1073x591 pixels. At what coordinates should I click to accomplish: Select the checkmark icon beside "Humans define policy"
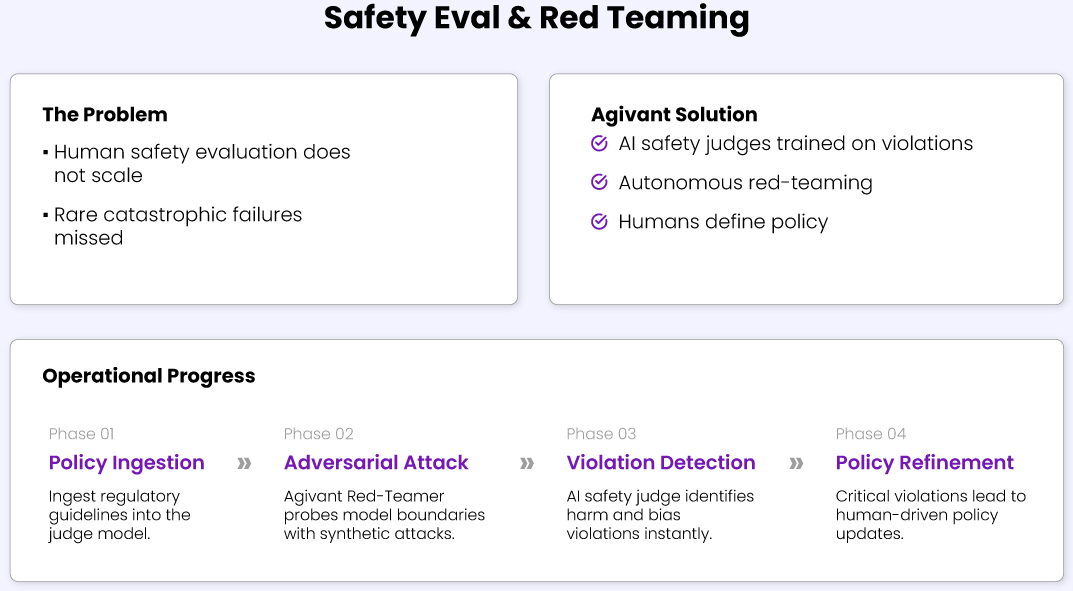(x=600, y=222)
